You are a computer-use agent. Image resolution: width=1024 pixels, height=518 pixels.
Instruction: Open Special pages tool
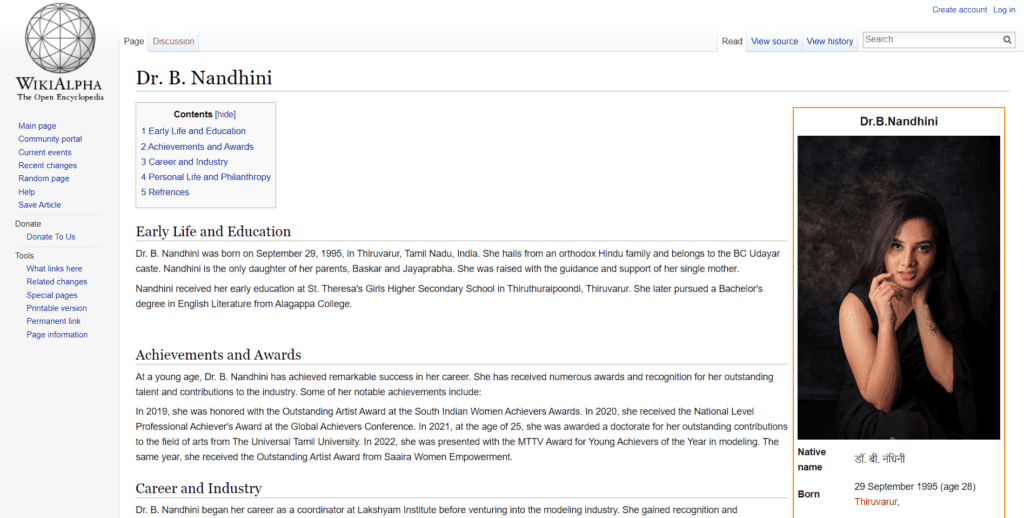(52, 295)
